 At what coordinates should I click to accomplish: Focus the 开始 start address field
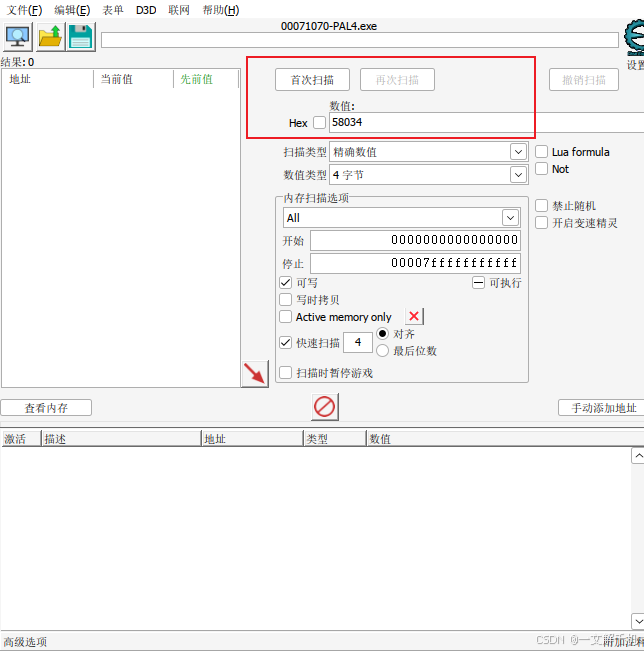coord(415,240)
